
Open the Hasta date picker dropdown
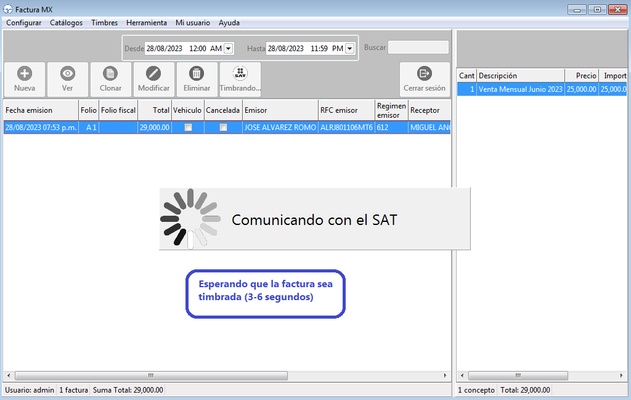[350, 49]
